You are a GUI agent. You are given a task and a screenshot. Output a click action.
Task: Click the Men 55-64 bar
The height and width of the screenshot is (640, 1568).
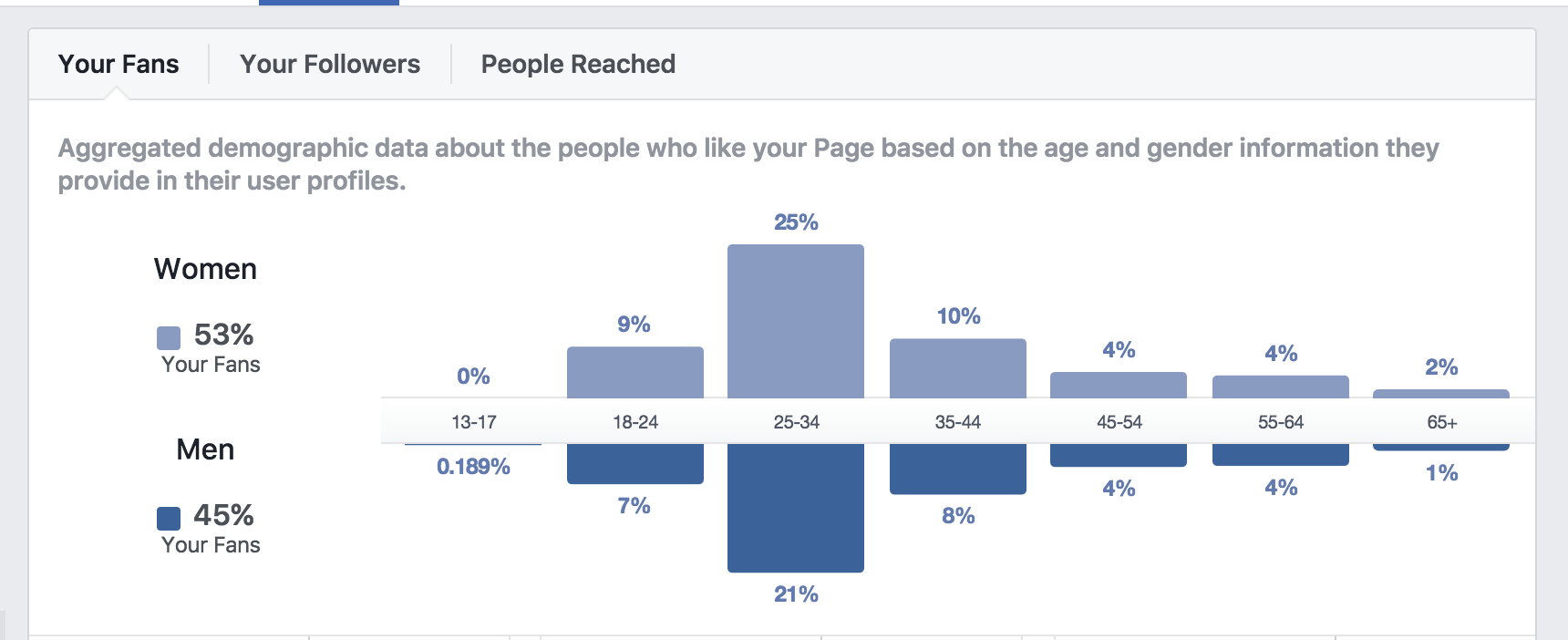(x=1280, y=454)
